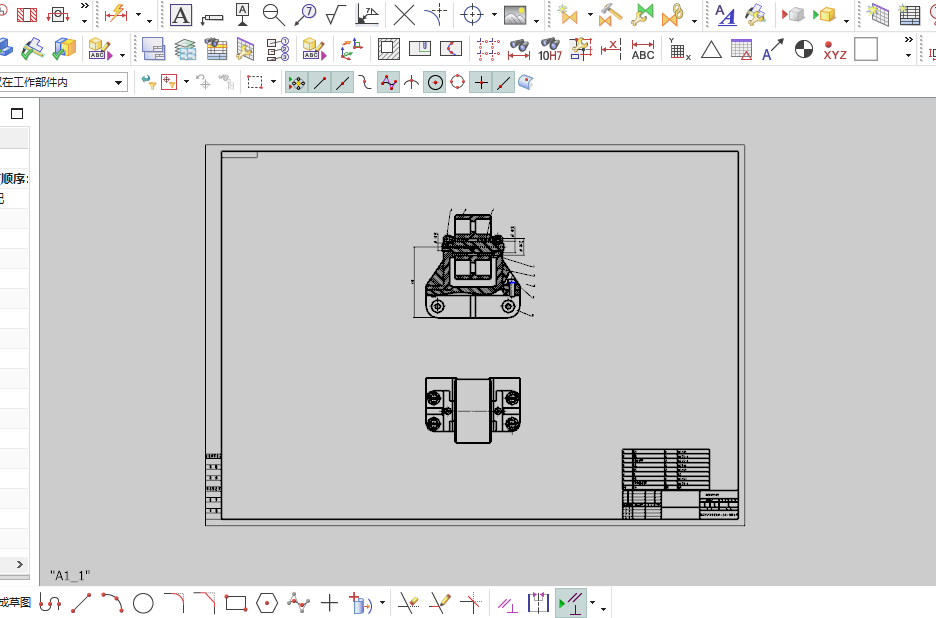Open the Feature Control Frame tool
936x618 pixels.
tap(212, 16)
